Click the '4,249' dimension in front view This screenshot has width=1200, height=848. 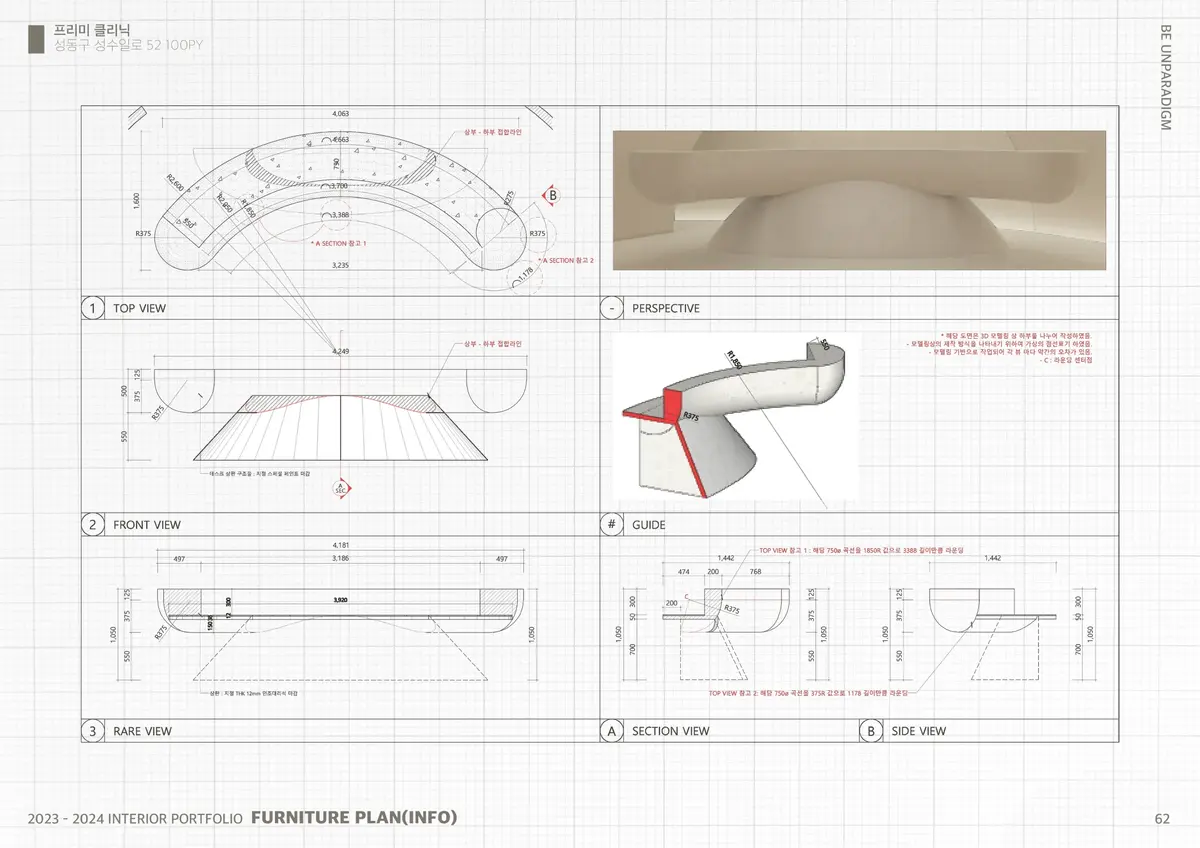[340, 352]
